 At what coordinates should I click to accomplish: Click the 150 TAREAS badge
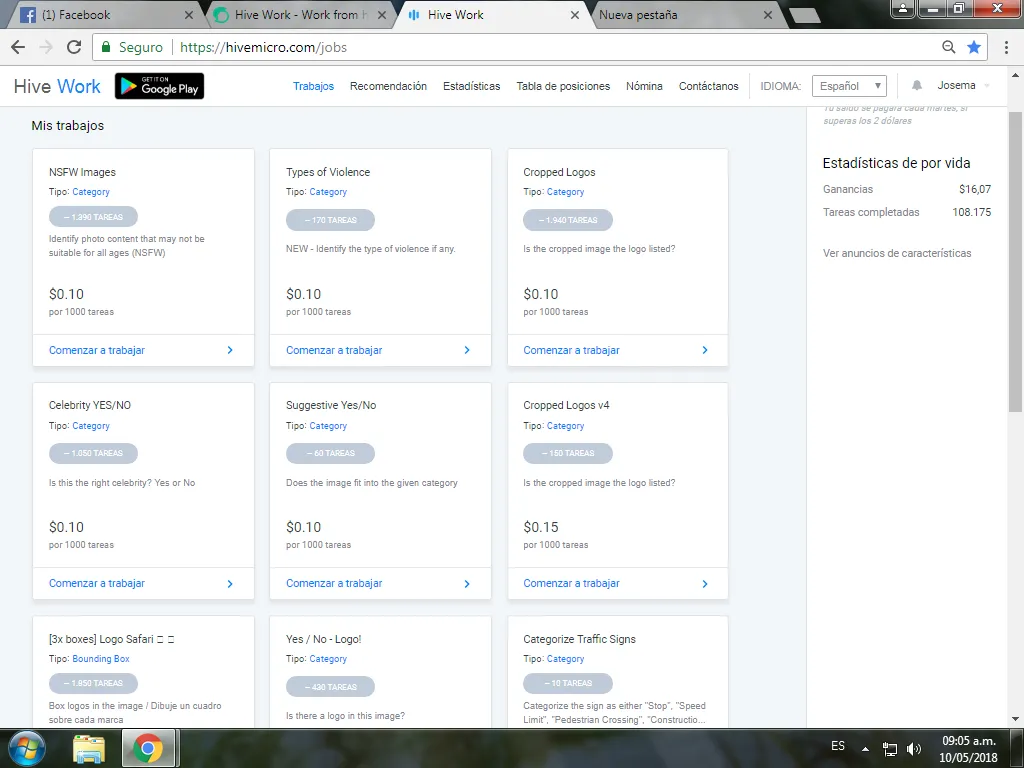[568, 453]
